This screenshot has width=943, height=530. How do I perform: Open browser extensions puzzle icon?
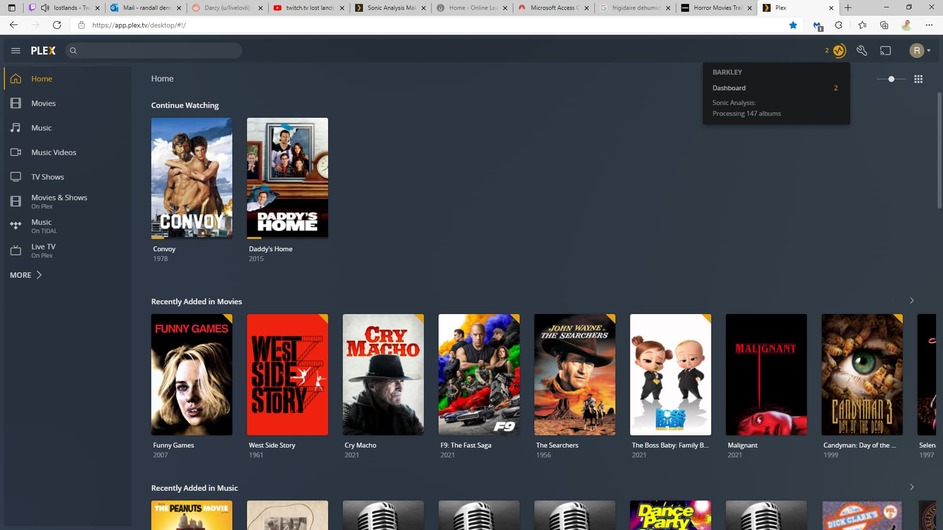838,25
